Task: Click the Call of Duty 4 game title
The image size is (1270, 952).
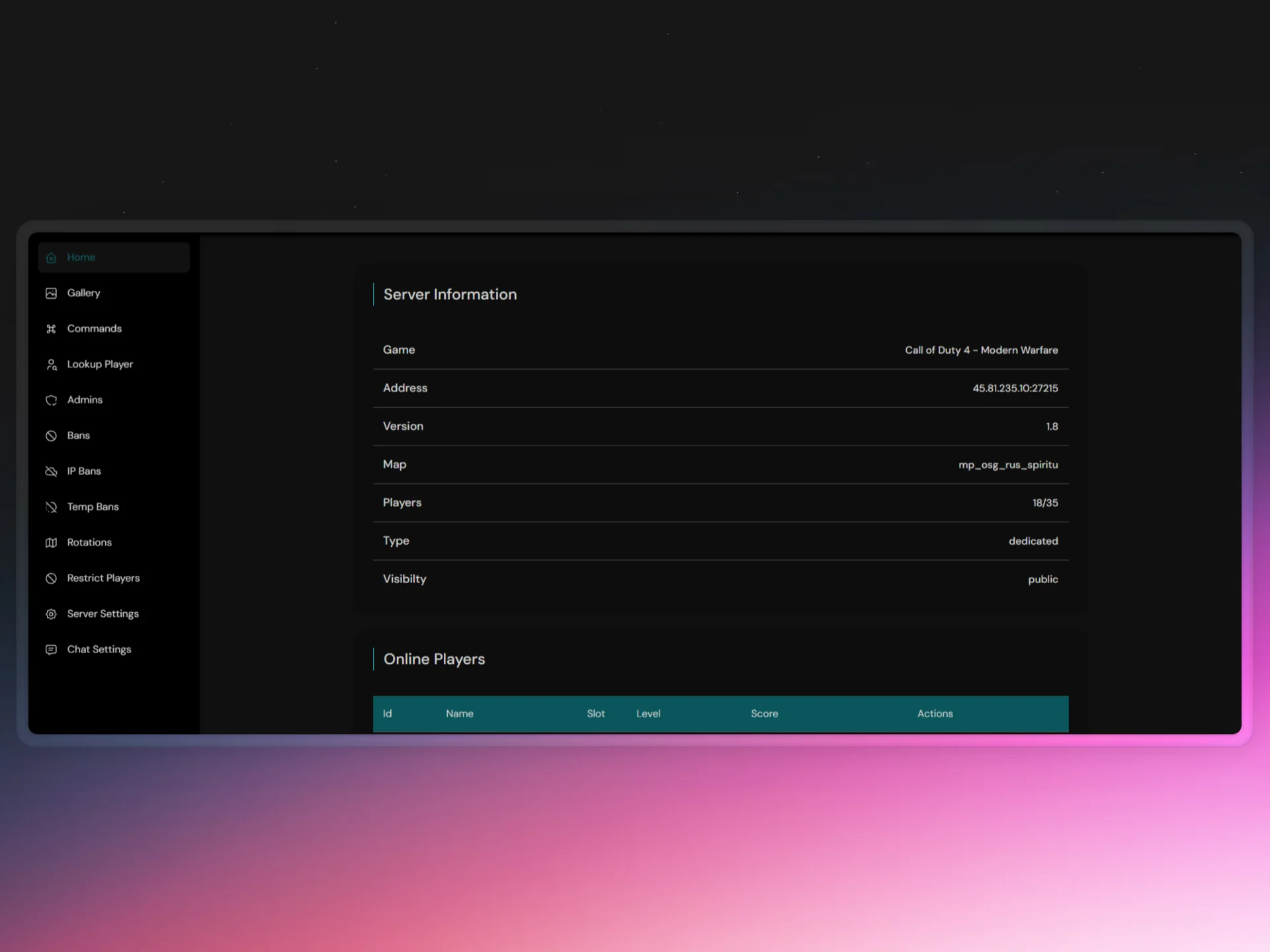Action: 981,350
